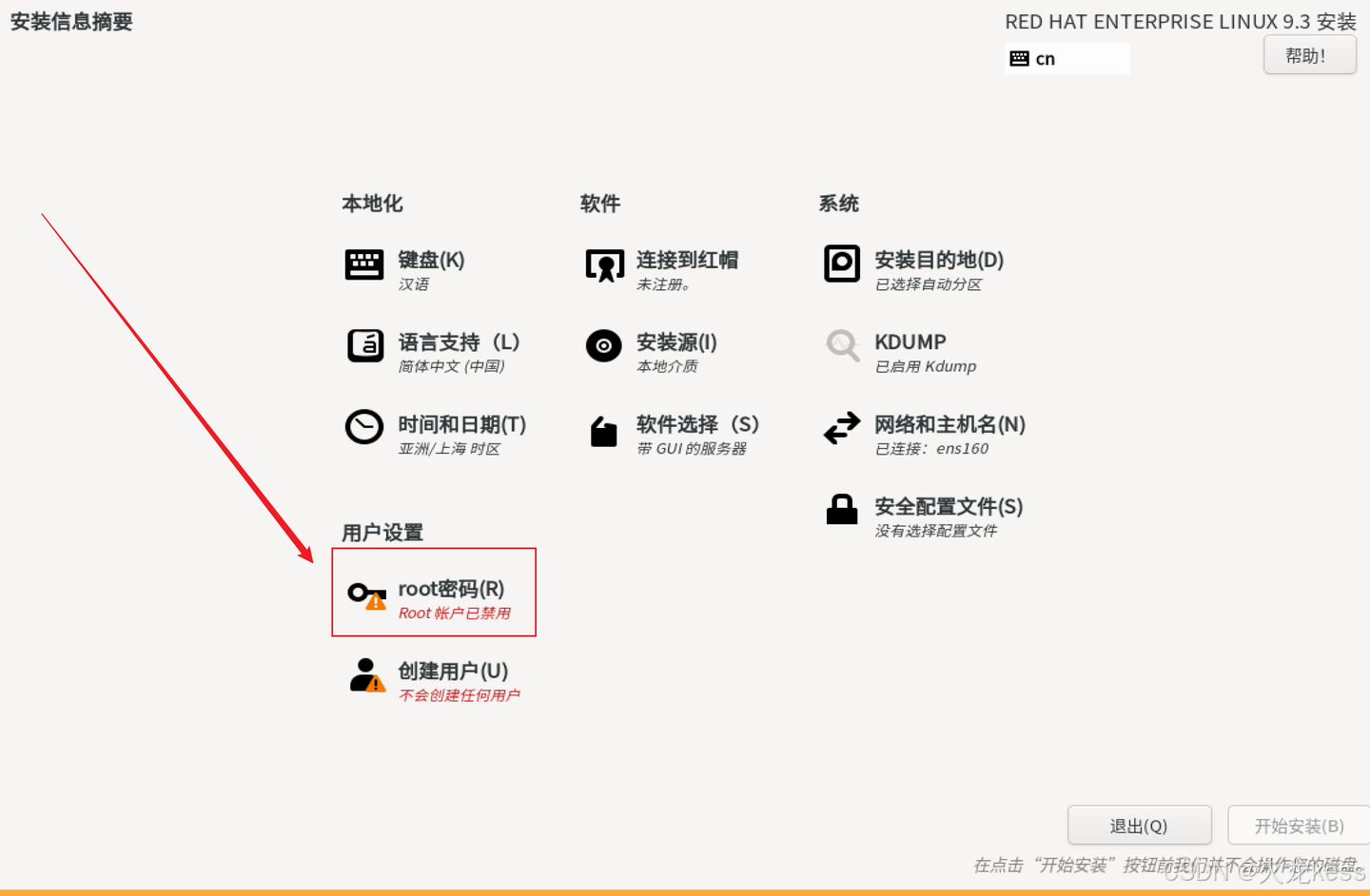
Task: Click the '简体中文 (中国)' status text
Action: point(451,366)
